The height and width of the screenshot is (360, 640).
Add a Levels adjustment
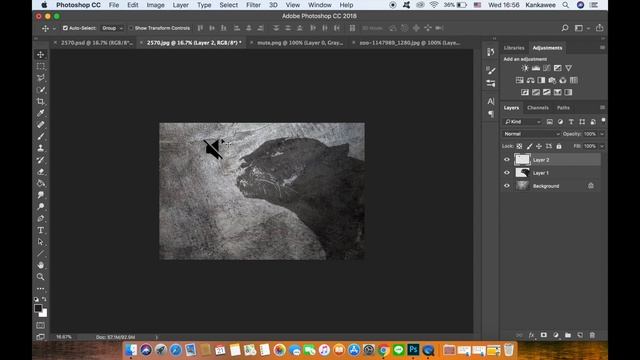[536, 68]
